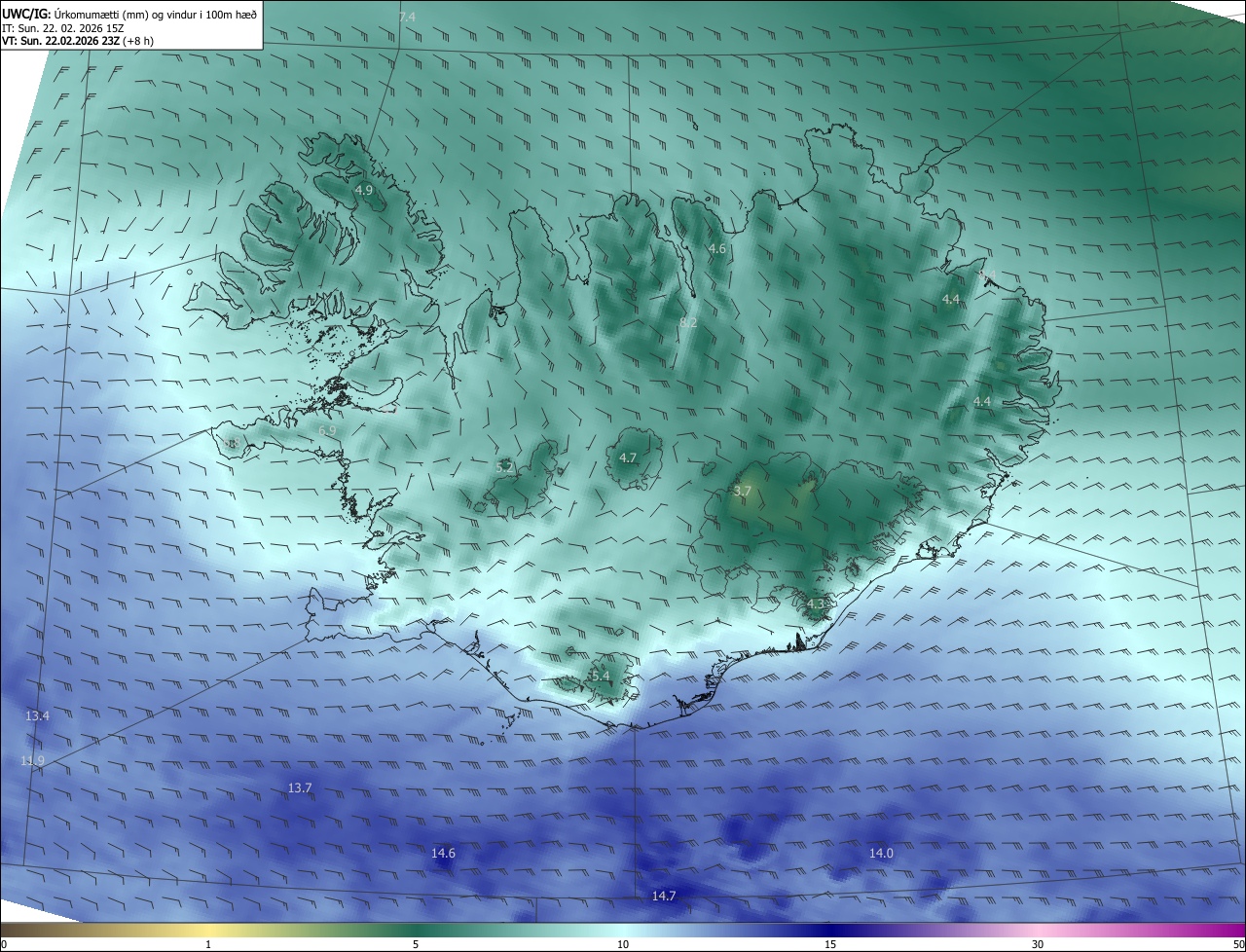Click the 4.3 value on the map
The width and height of the screenshot is (1246, 952).
[816, 604]
